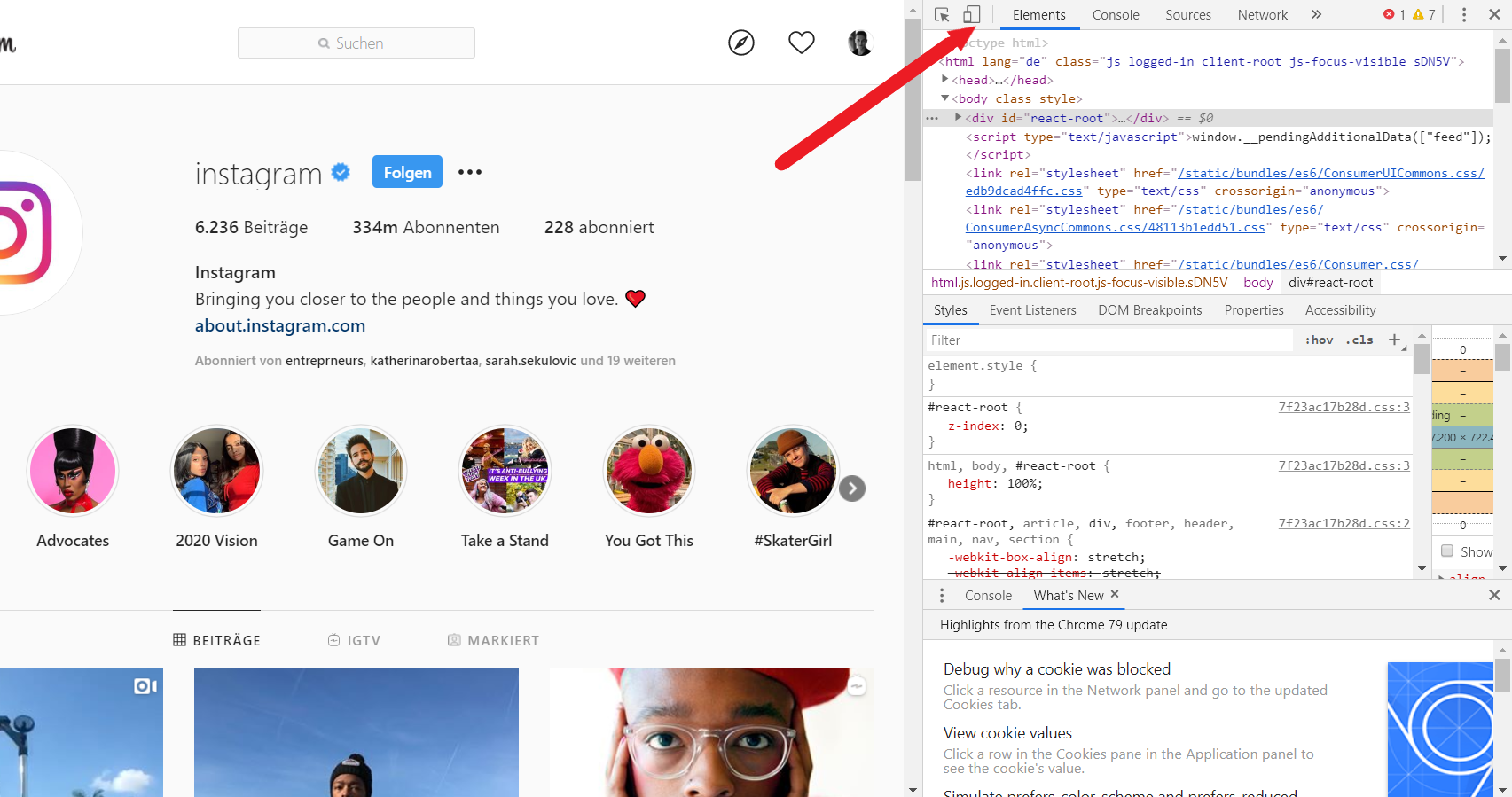Focus the Suchen search field

pyautogui.click(x=356, y=43)
